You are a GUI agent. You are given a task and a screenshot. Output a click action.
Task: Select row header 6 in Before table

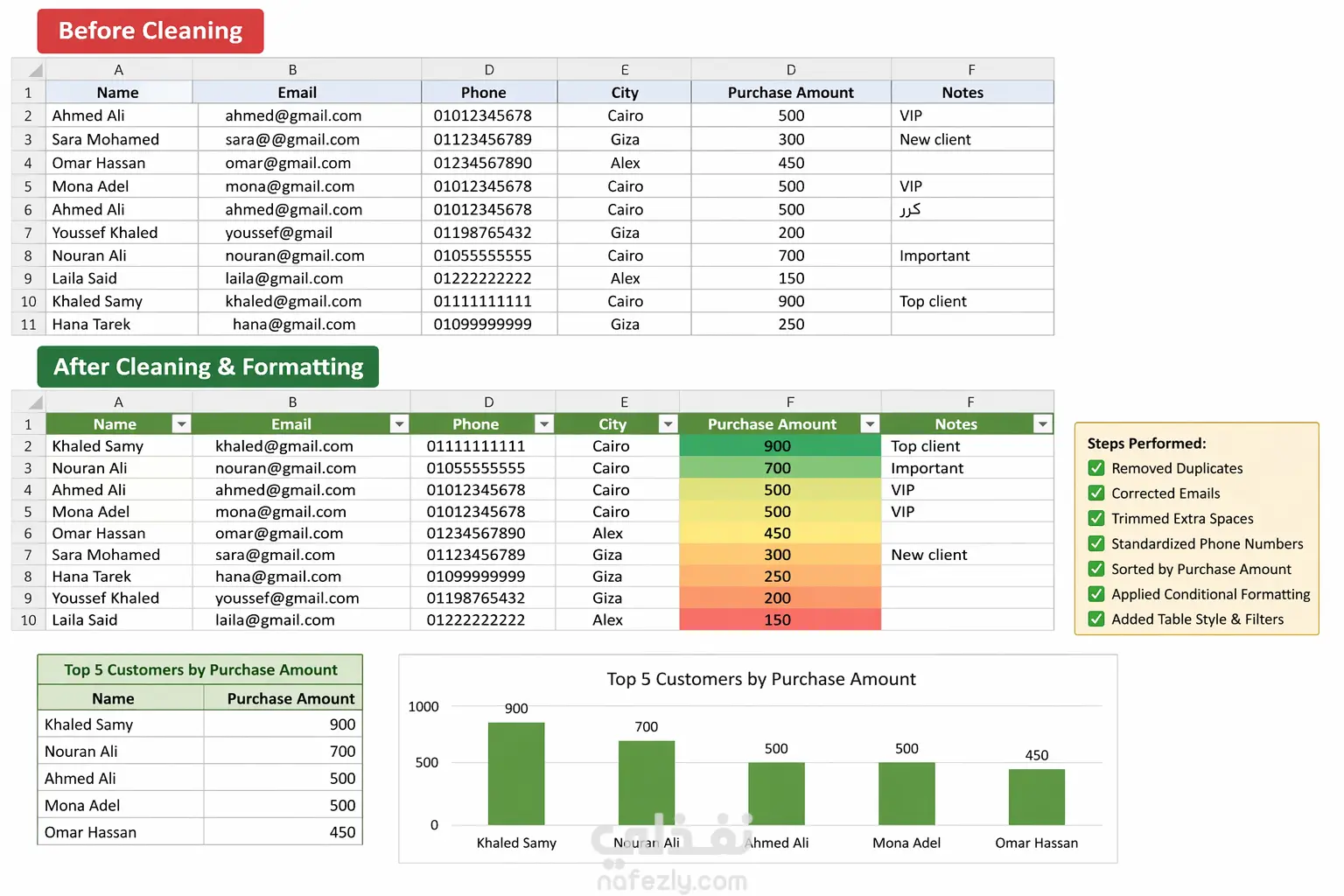(28, 210)
